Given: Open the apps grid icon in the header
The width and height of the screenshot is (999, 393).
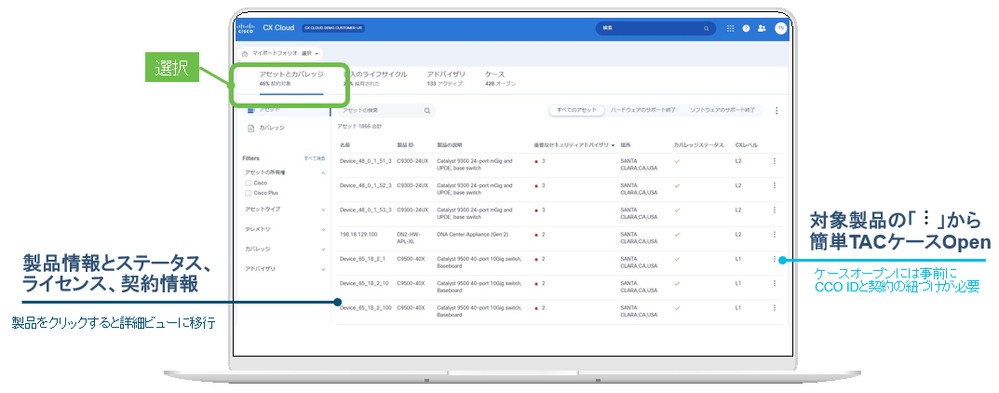Looking at the screenshot, I should tap(730, 28).
